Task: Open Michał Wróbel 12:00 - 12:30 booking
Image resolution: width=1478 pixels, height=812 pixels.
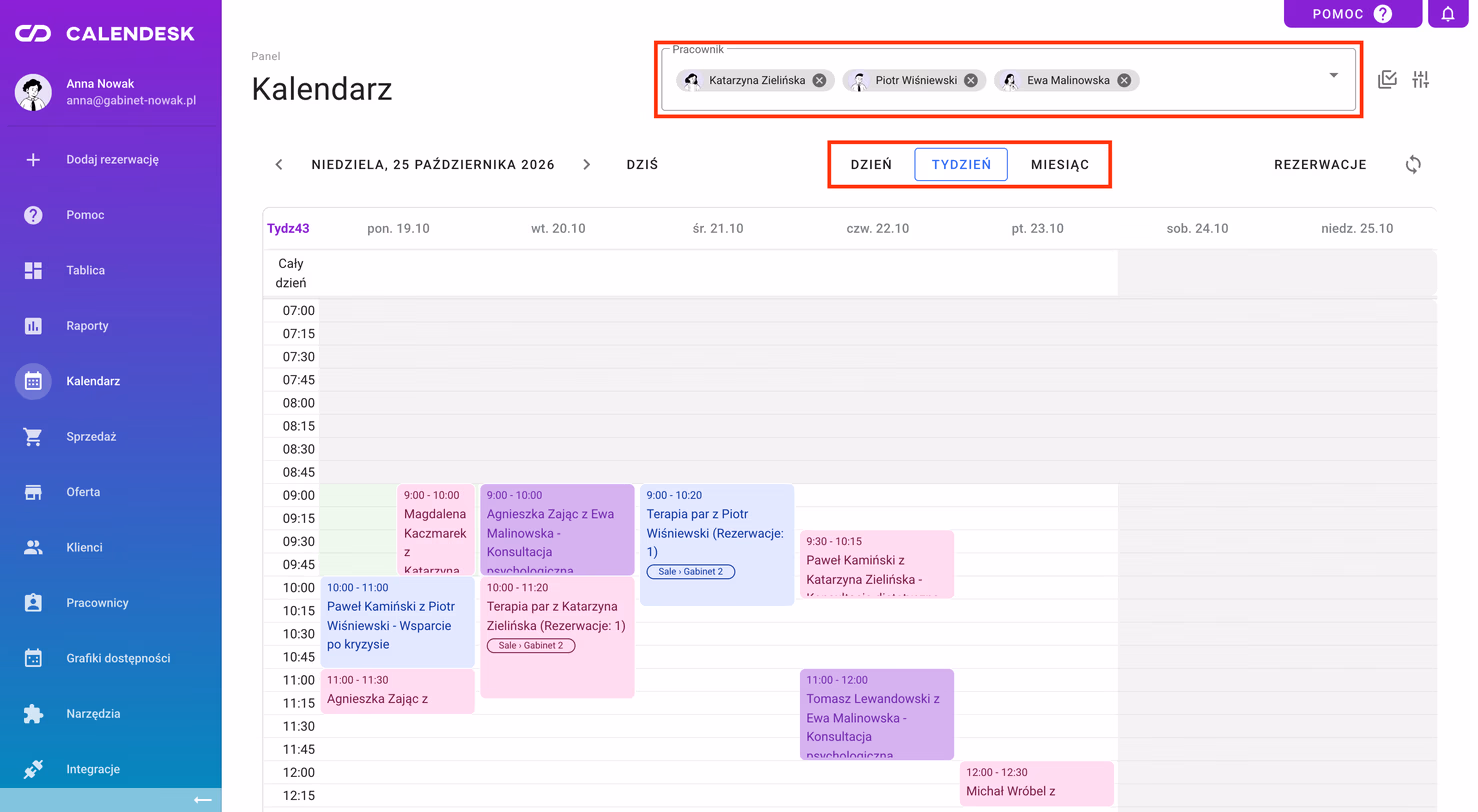Action: tap(1037, 784)
